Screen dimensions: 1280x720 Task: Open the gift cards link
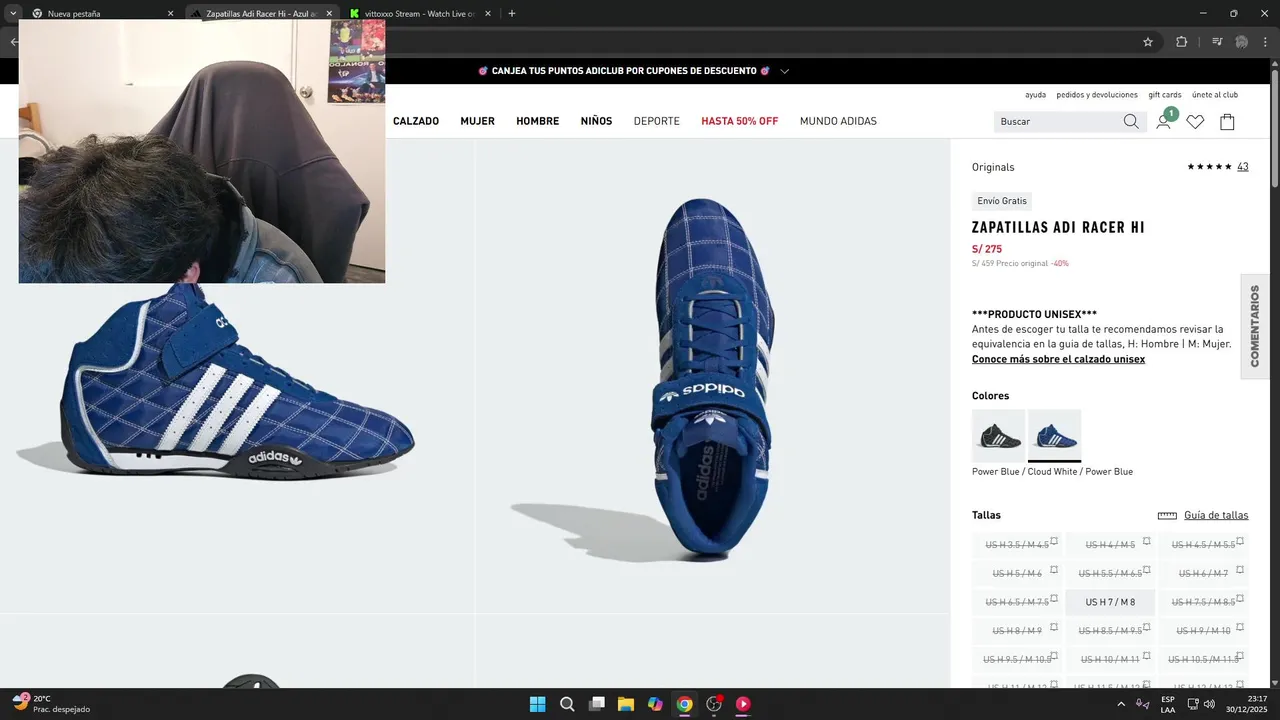(1165, 95)
